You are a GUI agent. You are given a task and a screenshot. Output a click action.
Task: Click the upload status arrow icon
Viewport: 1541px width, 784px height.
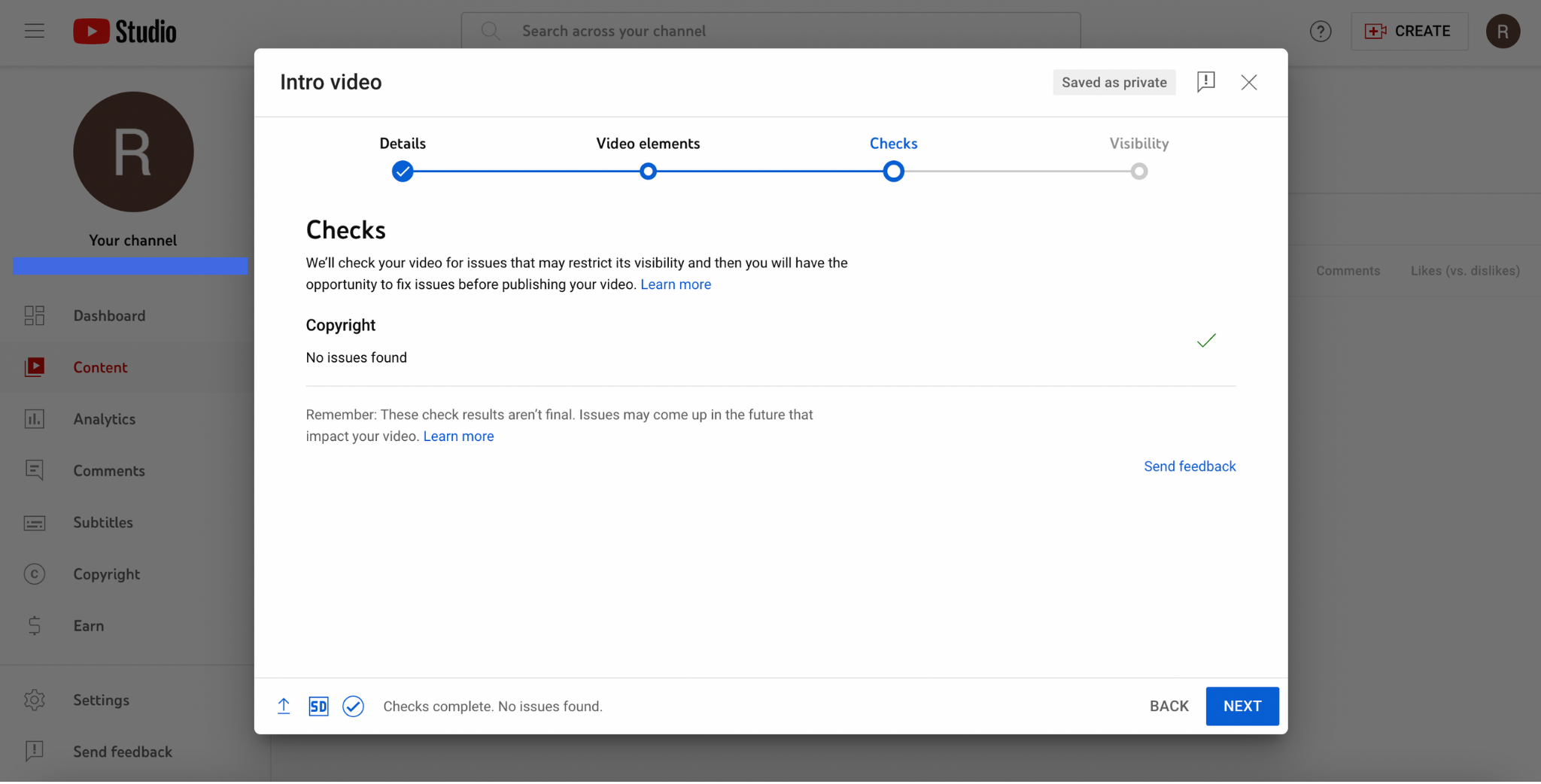pos(284,707)
